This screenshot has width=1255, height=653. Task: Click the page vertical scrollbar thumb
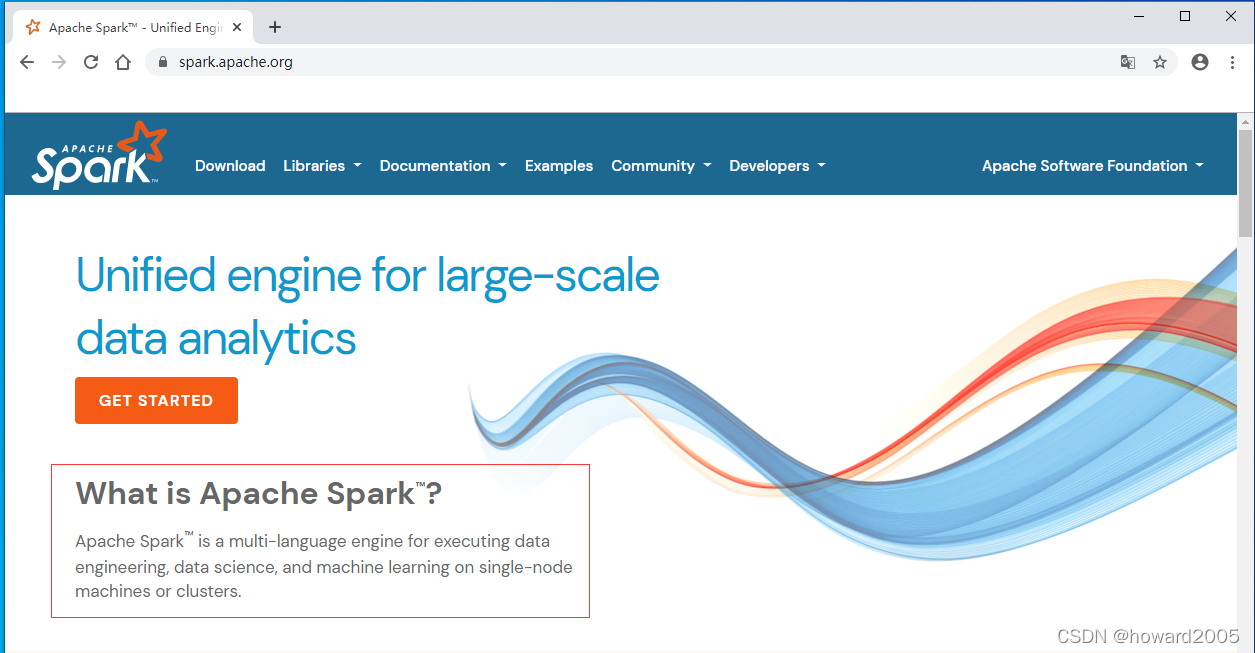1245,184
